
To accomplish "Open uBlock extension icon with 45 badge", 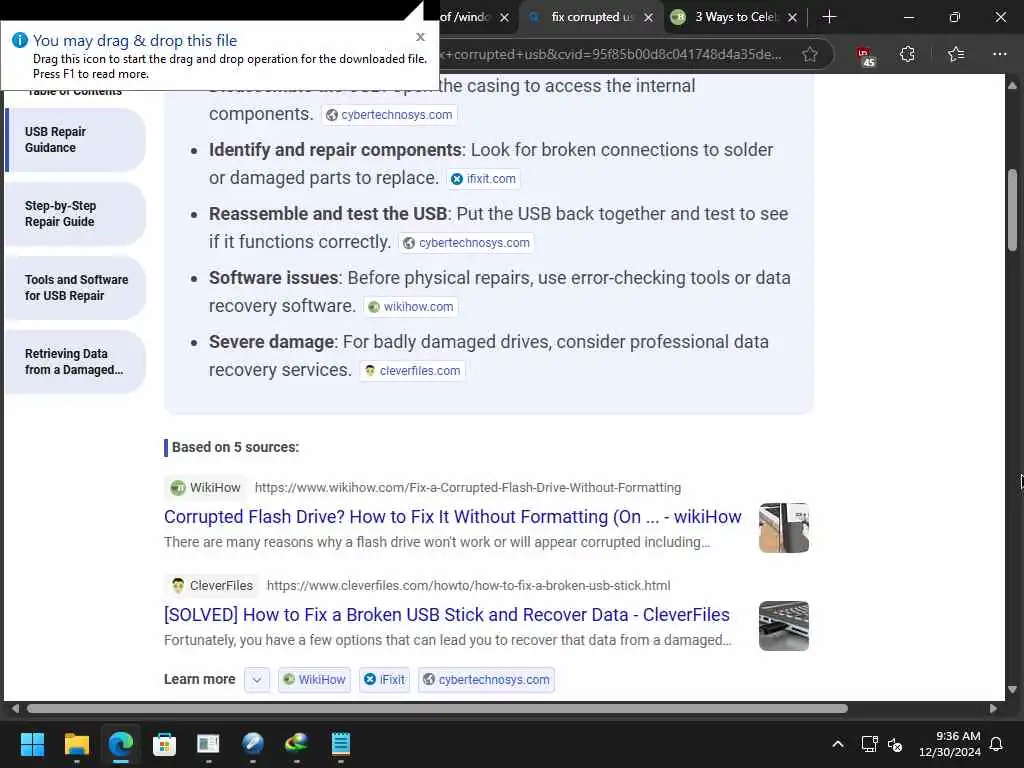I will 865,56.
